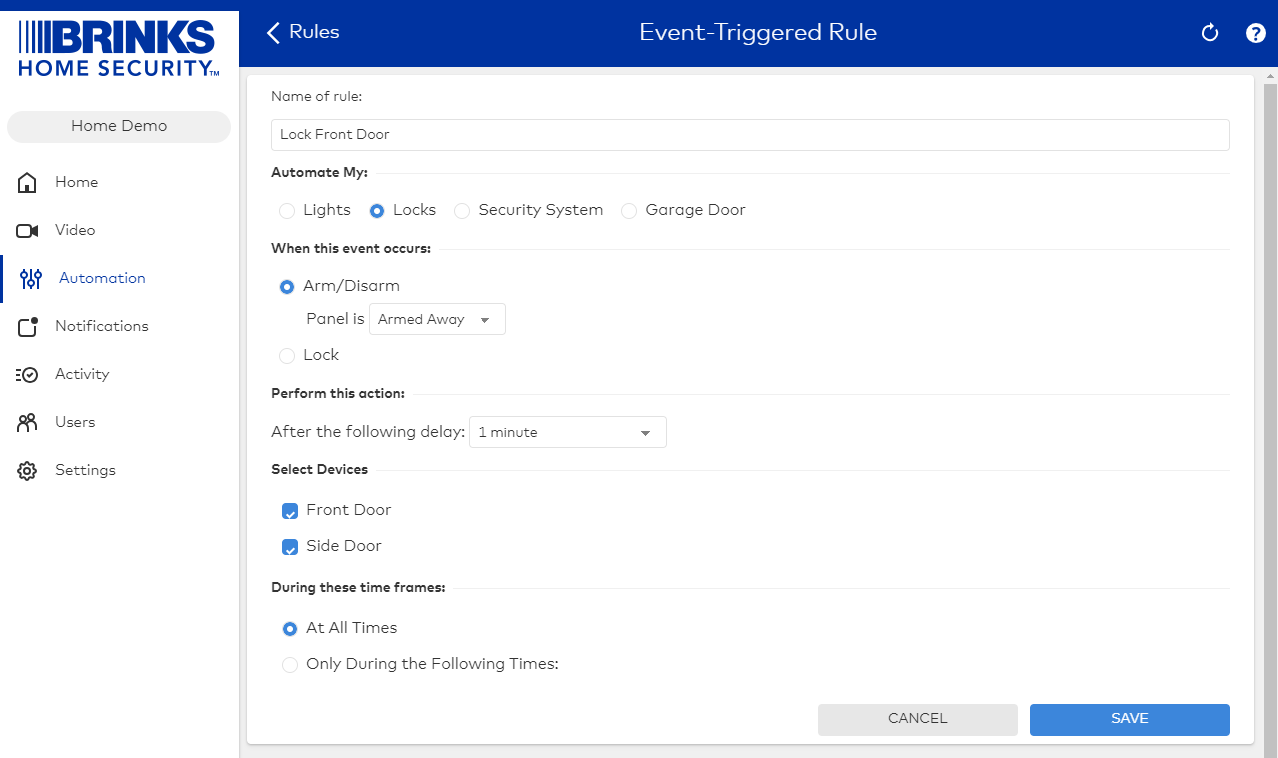The image size is (1278, 758).
Task: Open the Settings menu item
Action: 119,470
